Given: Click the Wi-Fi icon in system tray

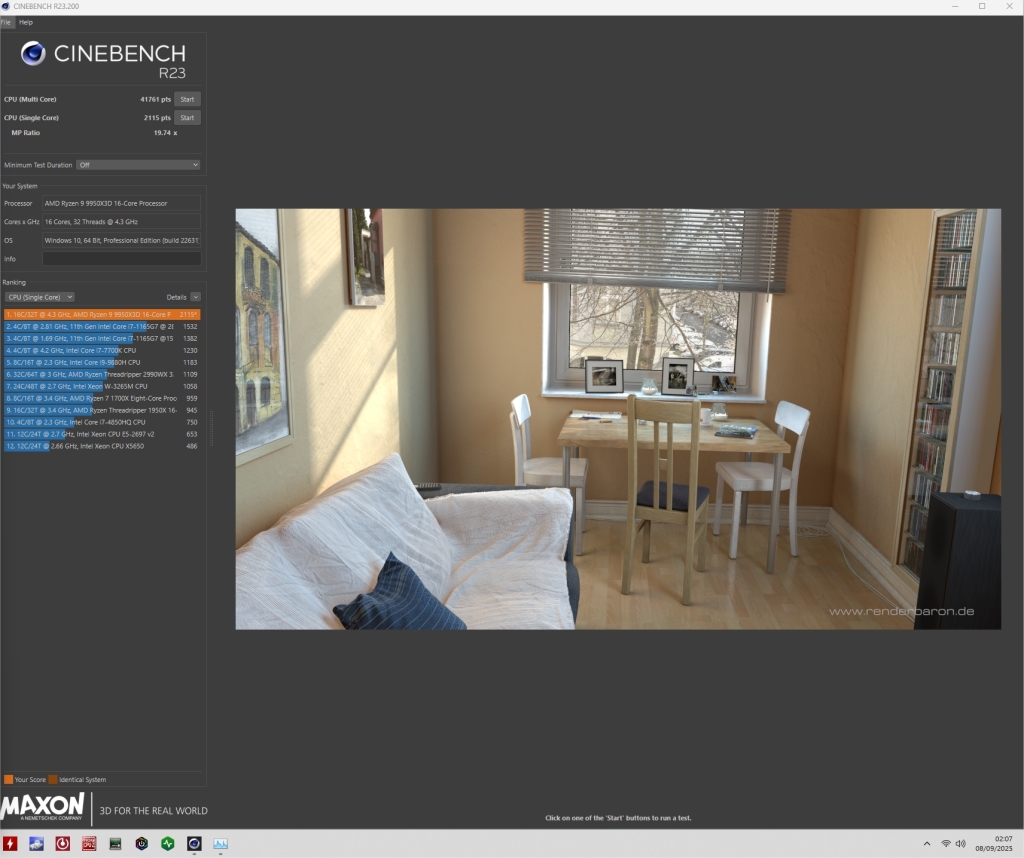Looking at the screenshot, I should 945,844.
